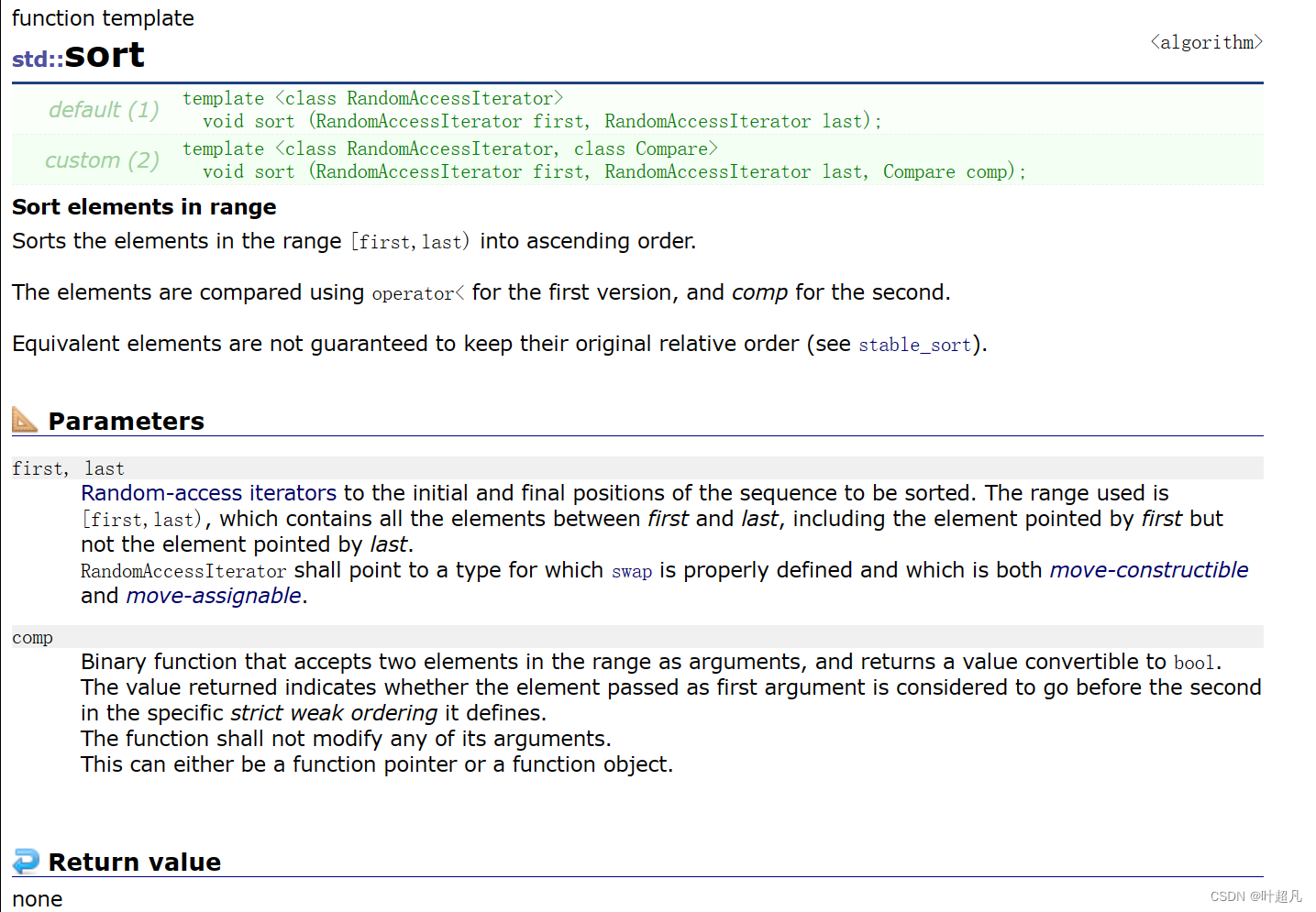The image size is (1316, 912).
Task: Click the Return value heading text
Action: [135, 862]
